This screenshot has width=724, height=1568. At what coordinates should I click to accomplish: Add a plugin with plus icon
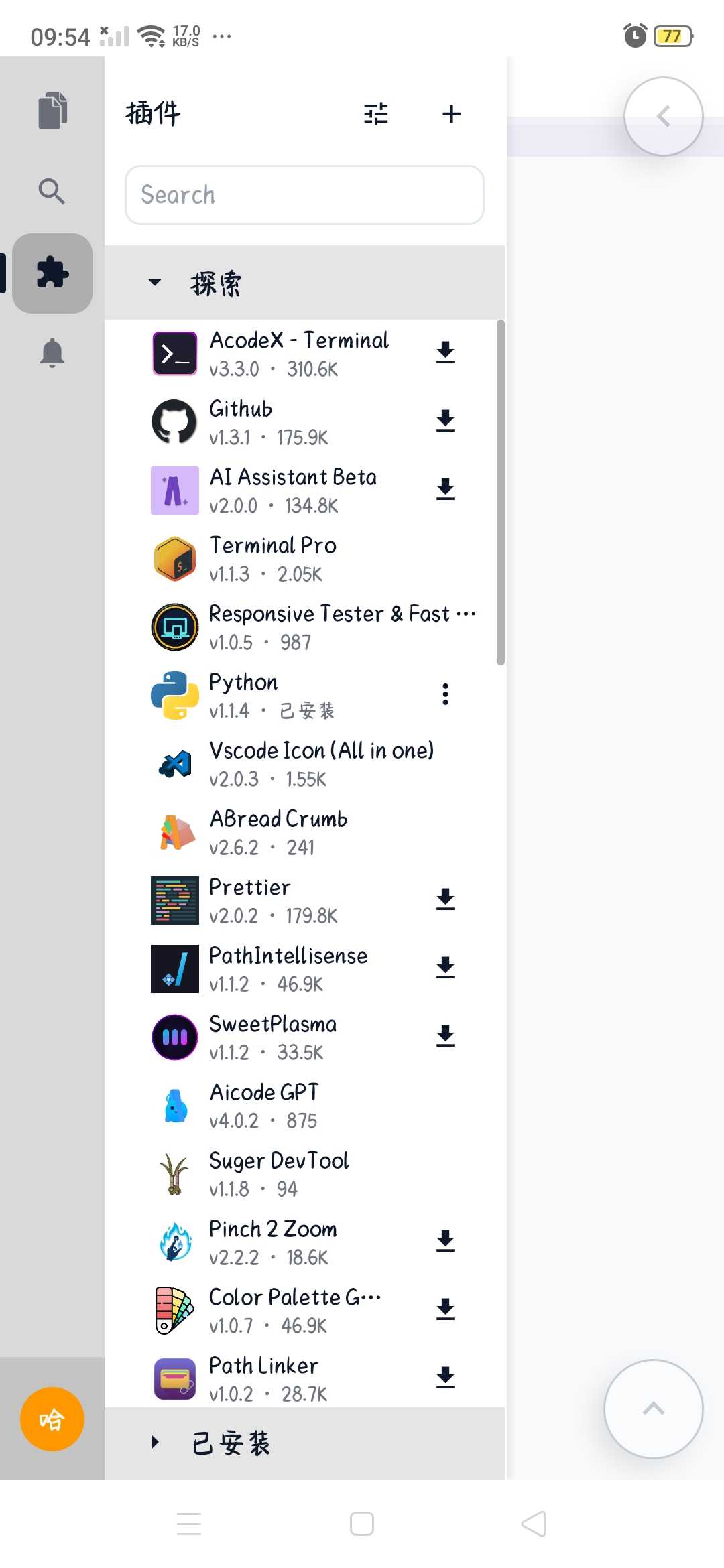point(452,114)
